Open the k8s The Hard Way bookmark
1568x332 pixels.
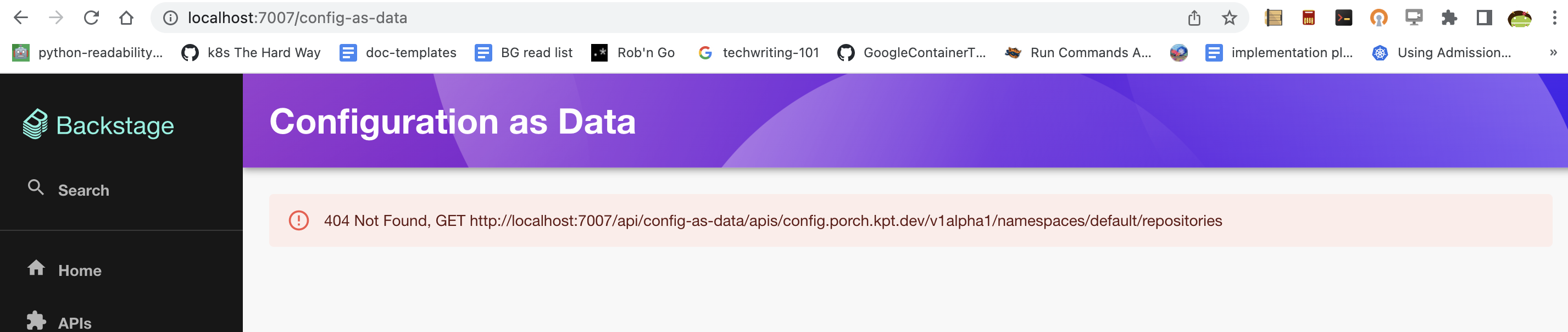[253, 52]
